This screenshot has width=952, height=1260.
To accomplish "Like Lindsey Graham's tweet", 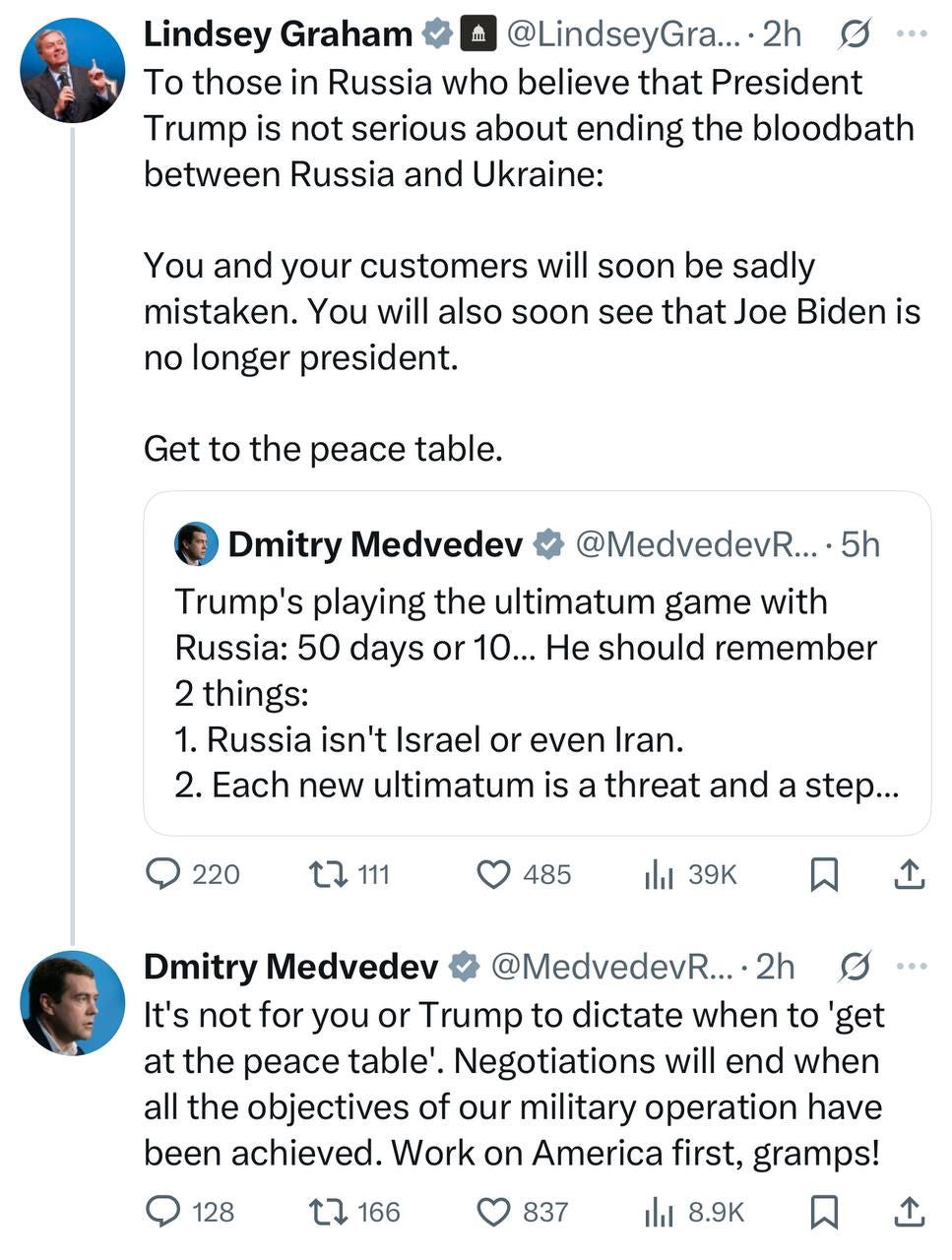I will (x=493, y=874).
